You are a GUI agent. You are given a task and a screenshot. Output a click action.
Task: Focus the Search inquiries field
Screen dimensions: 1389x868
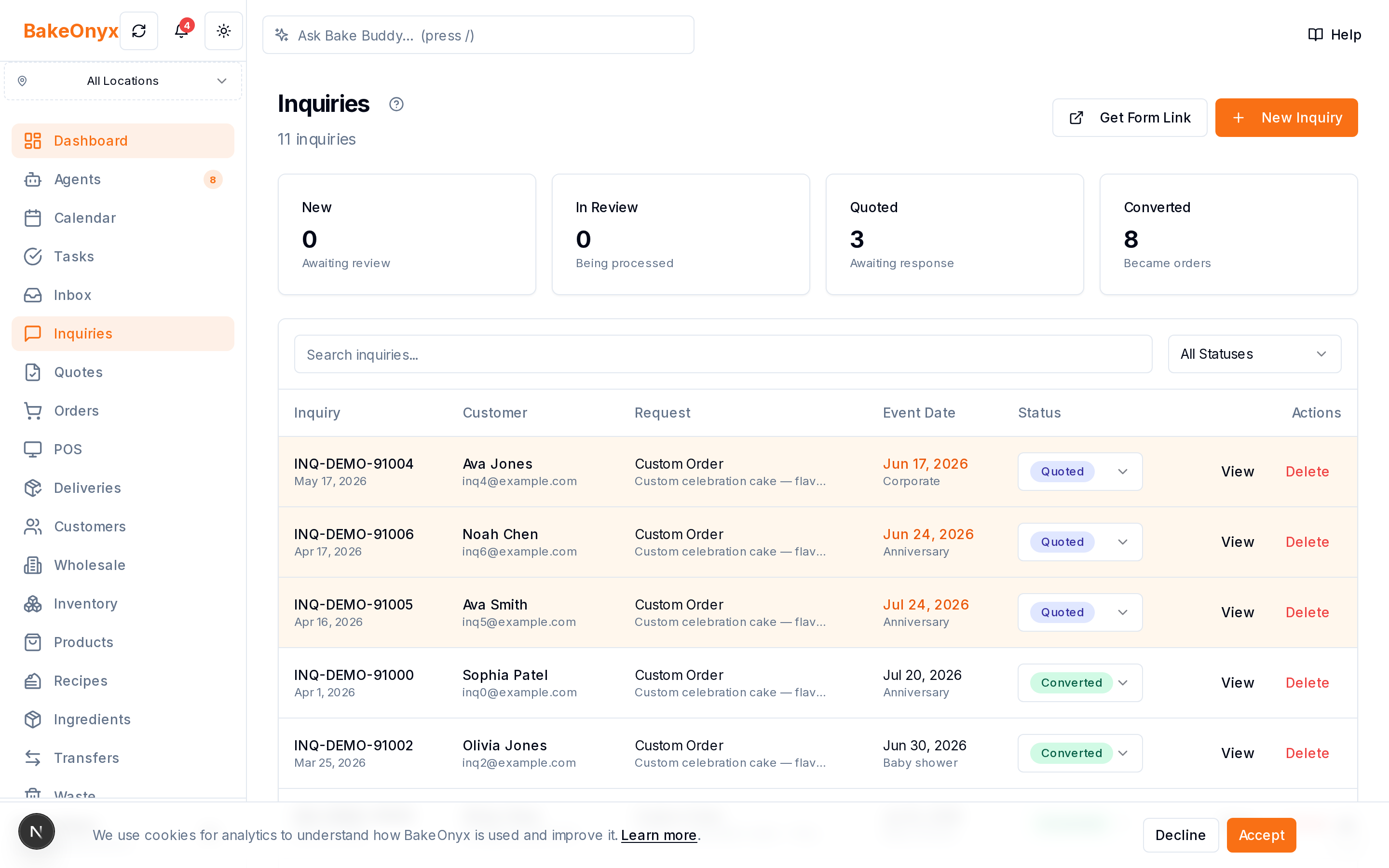(x=723, y=354)
